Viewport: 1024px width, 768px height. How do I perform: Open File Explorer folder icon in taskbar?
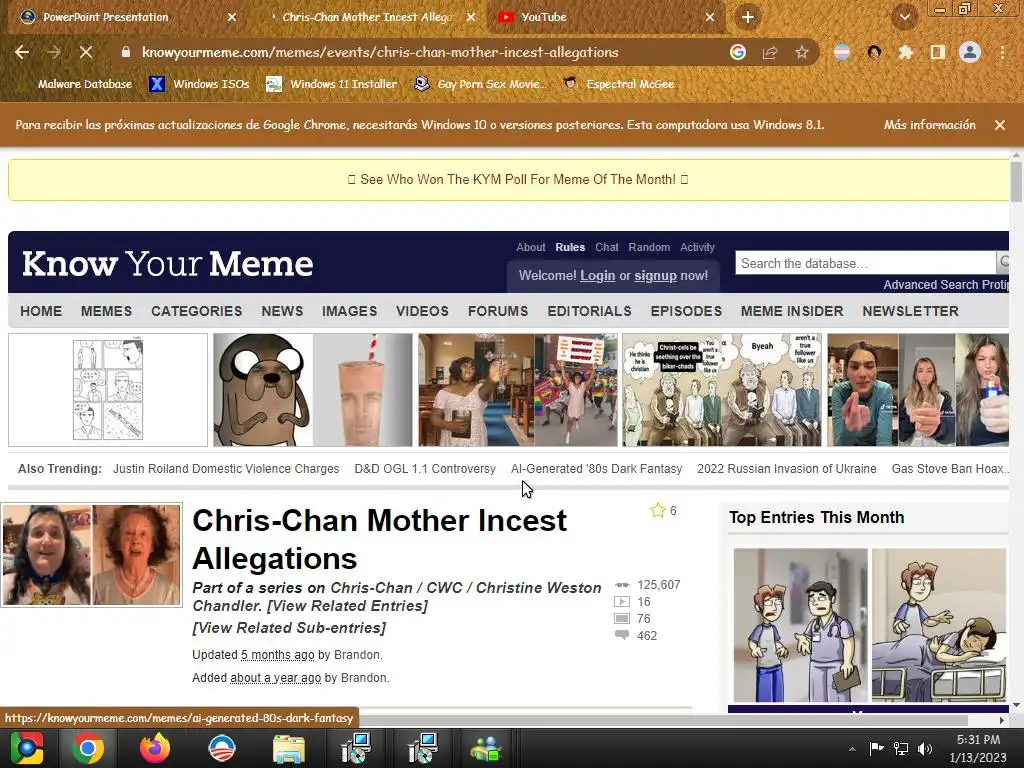point(289,748)
